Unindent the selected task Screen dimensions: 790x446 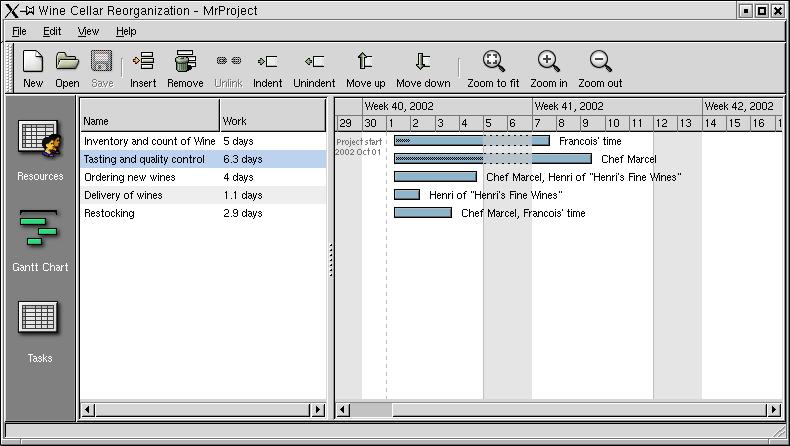314,68
